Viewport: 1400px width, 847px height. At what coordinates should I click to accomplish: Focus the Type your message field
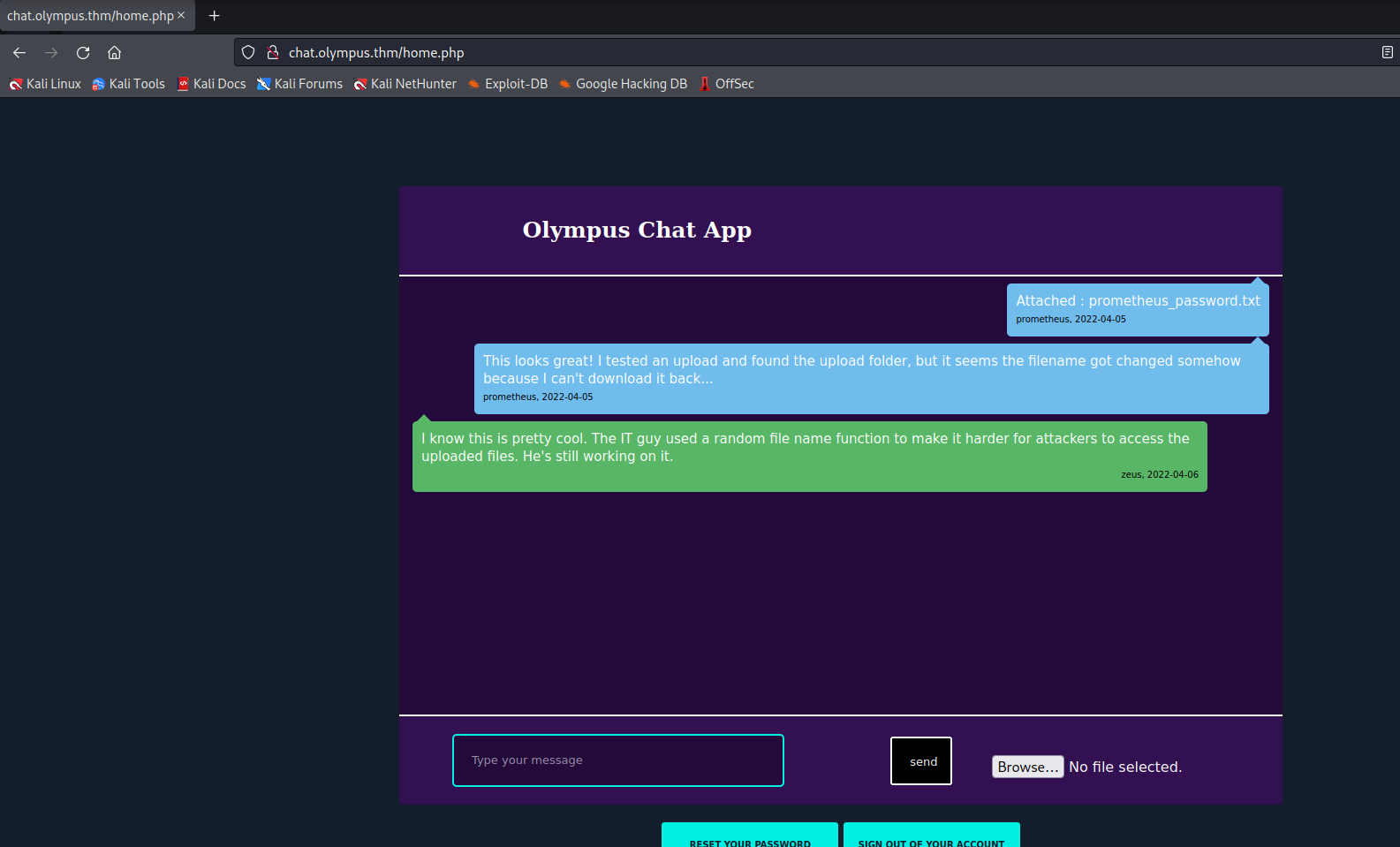pos(618,760)
